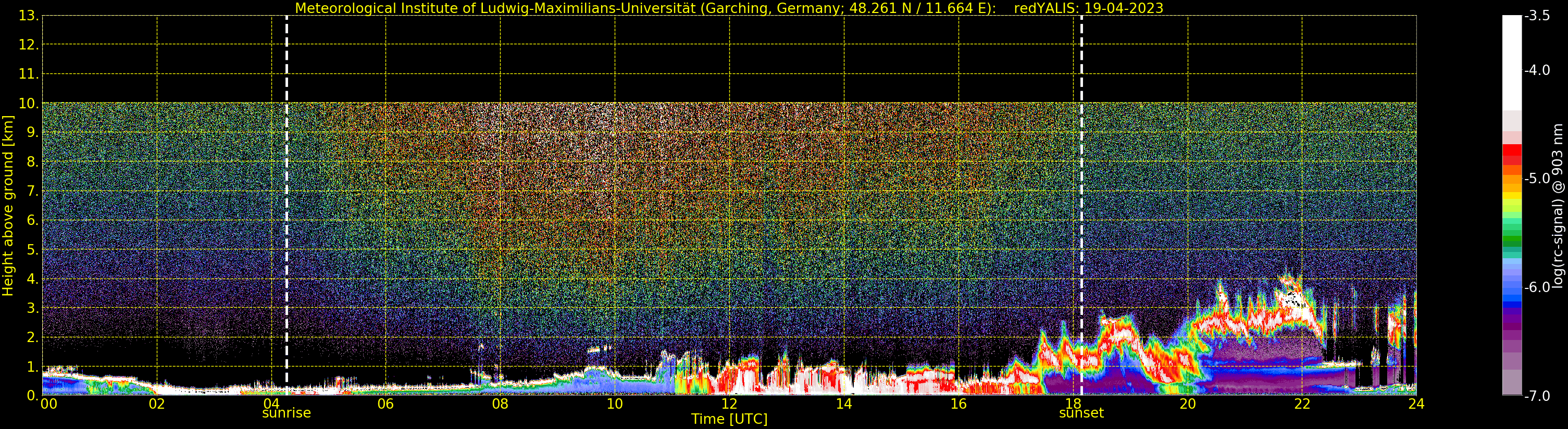Viewport: 1568px width, 429px height.
Task: Click the white dashed sunrise marker line
Action: [x=287, y=206]
